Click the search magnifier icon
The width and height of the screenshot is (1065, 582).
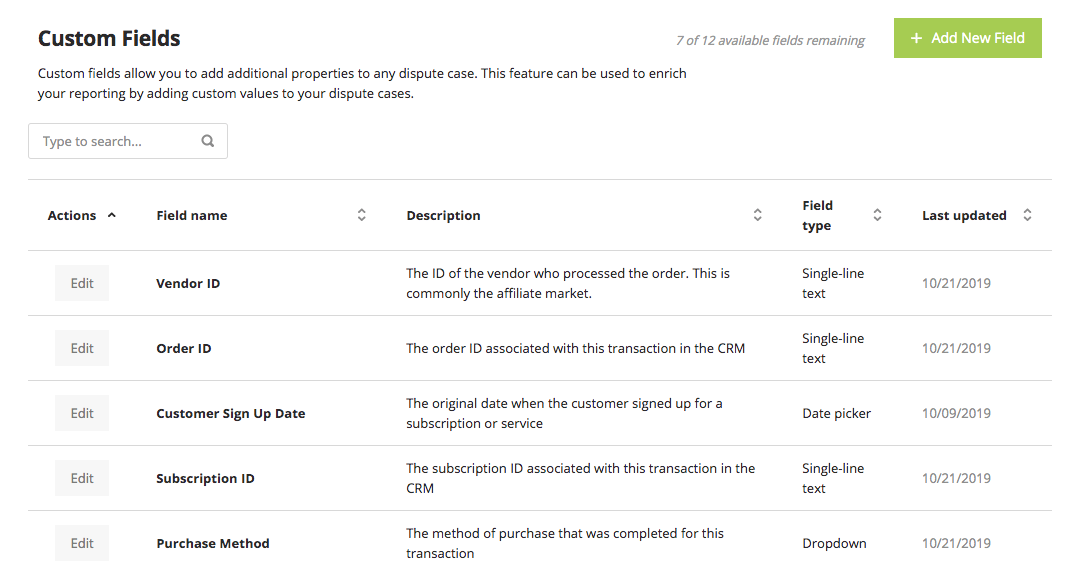[208, 141]
